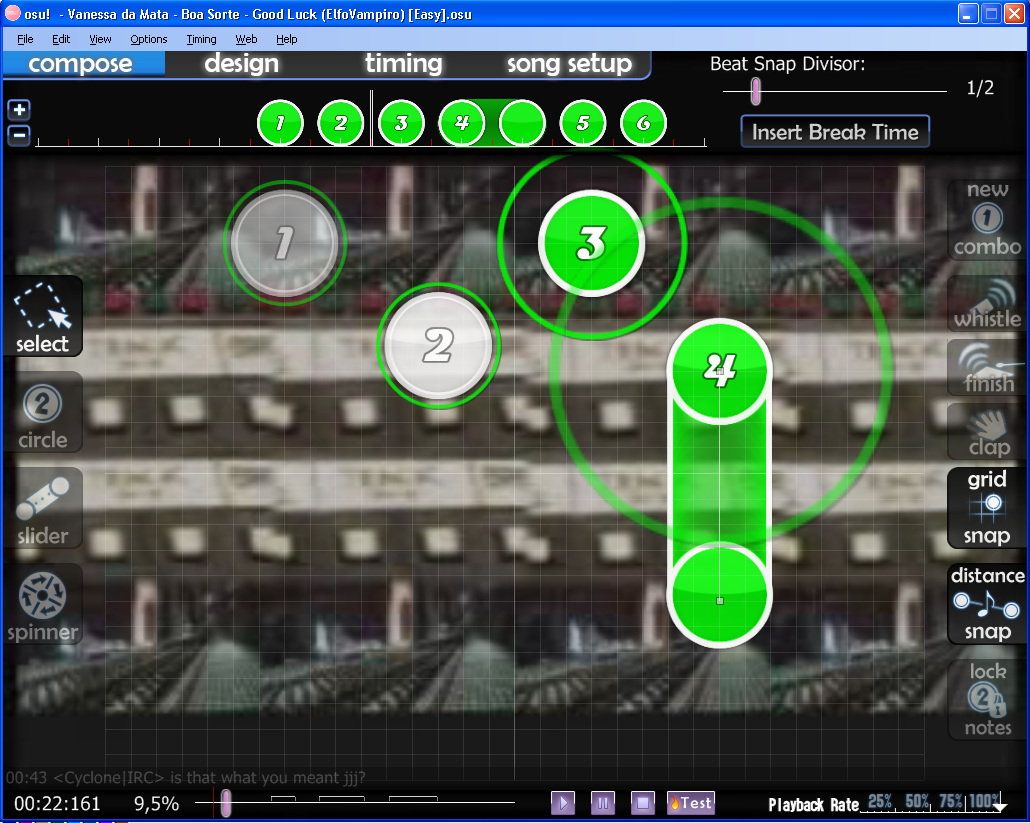The height and width of the screenshot is (823, 1030).
Task: Click Insert Break Time button
Action: [x=835, y=132]
